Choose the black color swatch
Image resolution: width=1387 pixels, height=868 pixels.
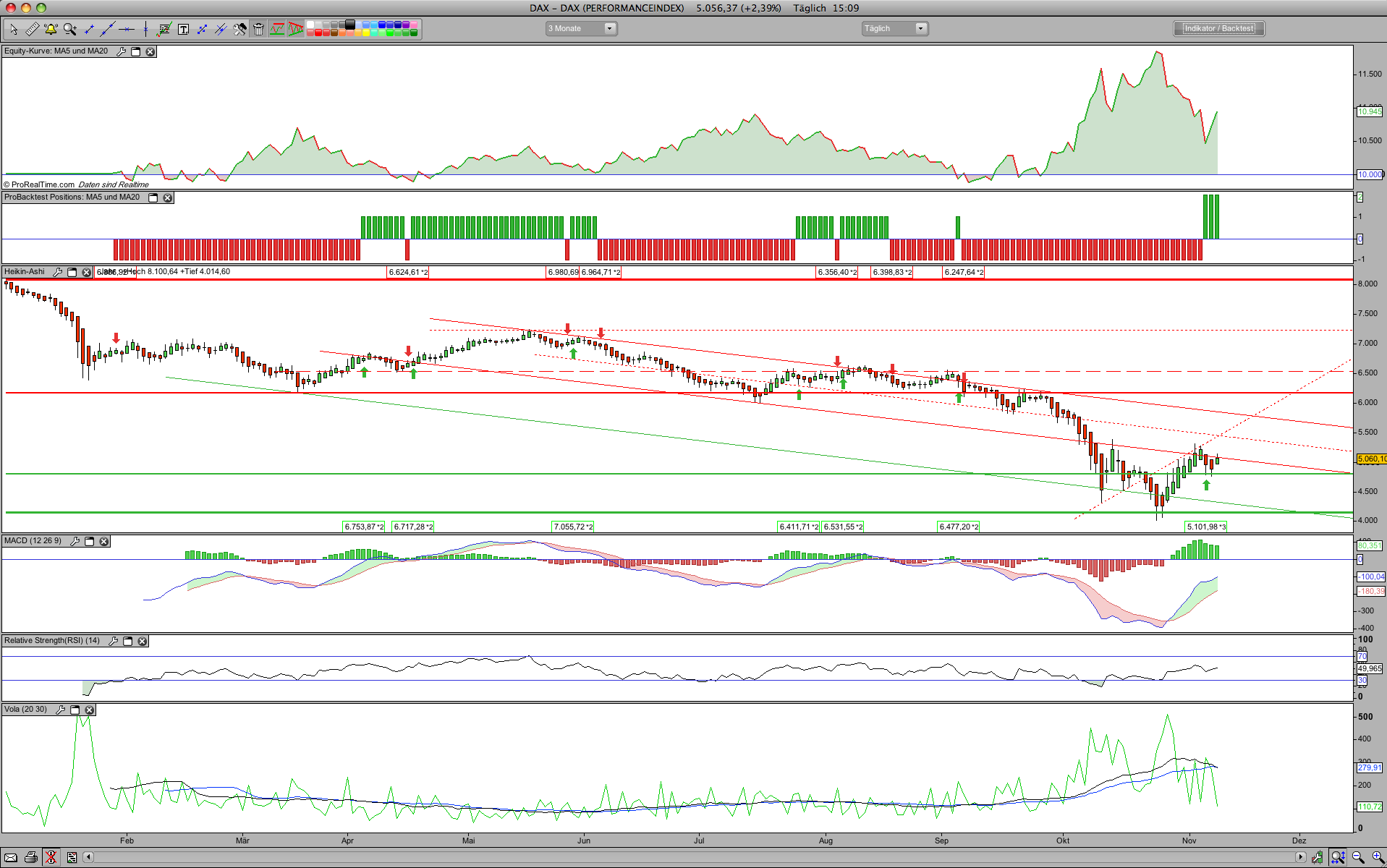click(350, 25)
